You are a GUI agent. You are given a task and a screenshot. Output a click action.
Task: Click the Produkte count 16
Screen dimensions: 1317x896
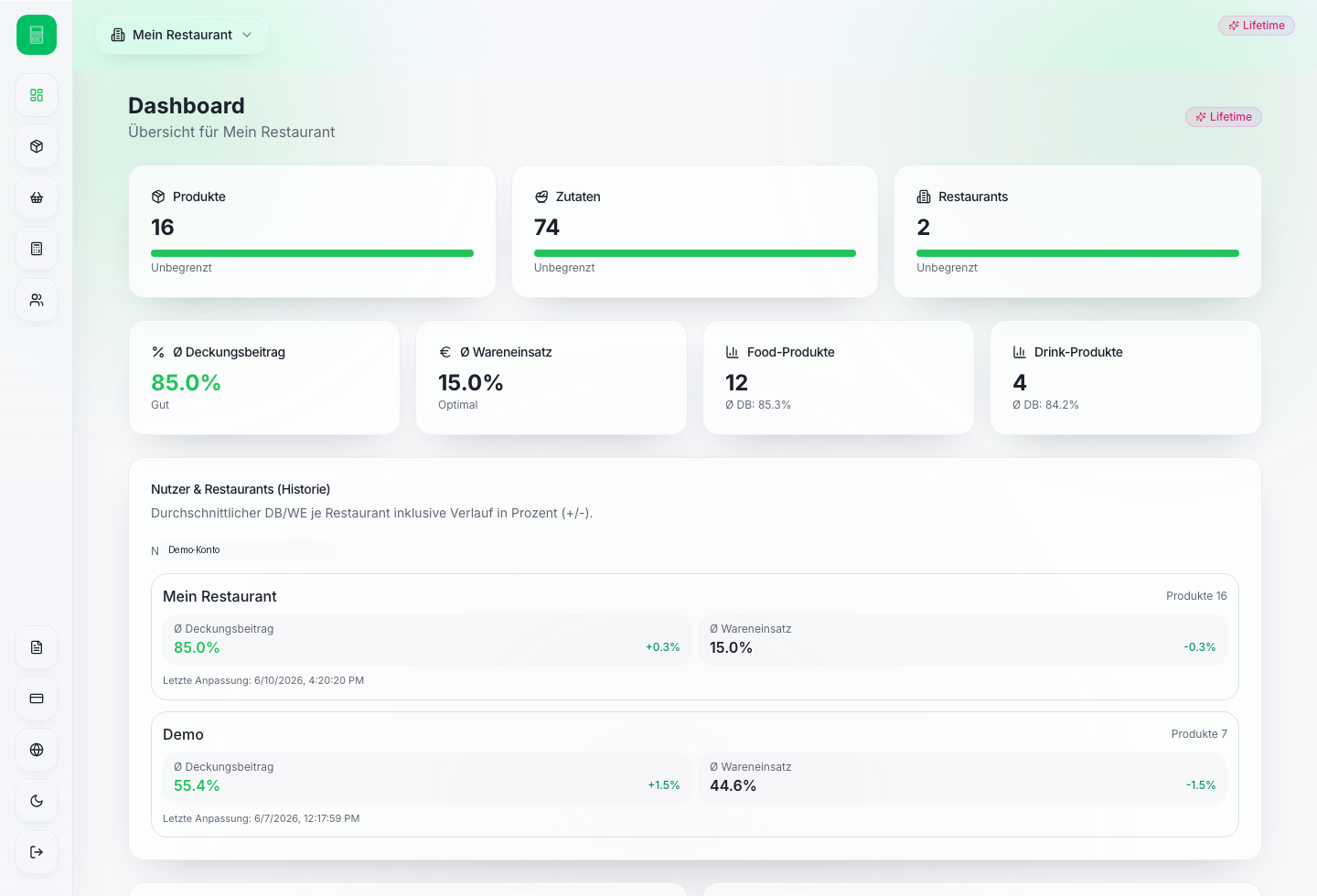pyautogui.click(x=163, y=227)
